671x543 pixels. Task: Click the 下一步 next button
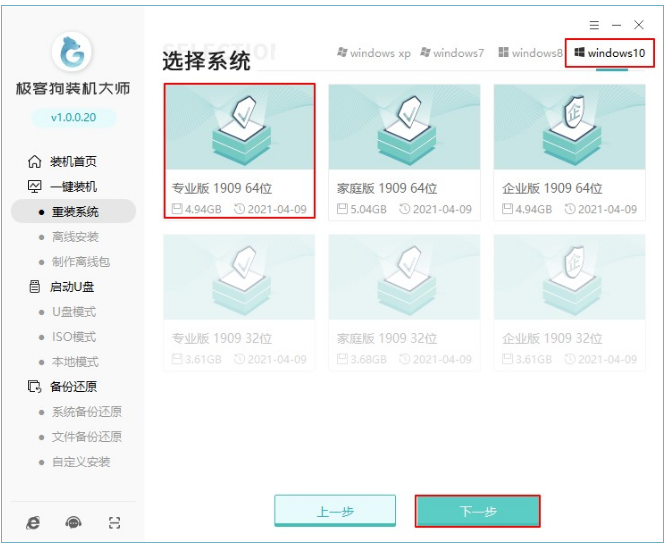coord(477,511)
